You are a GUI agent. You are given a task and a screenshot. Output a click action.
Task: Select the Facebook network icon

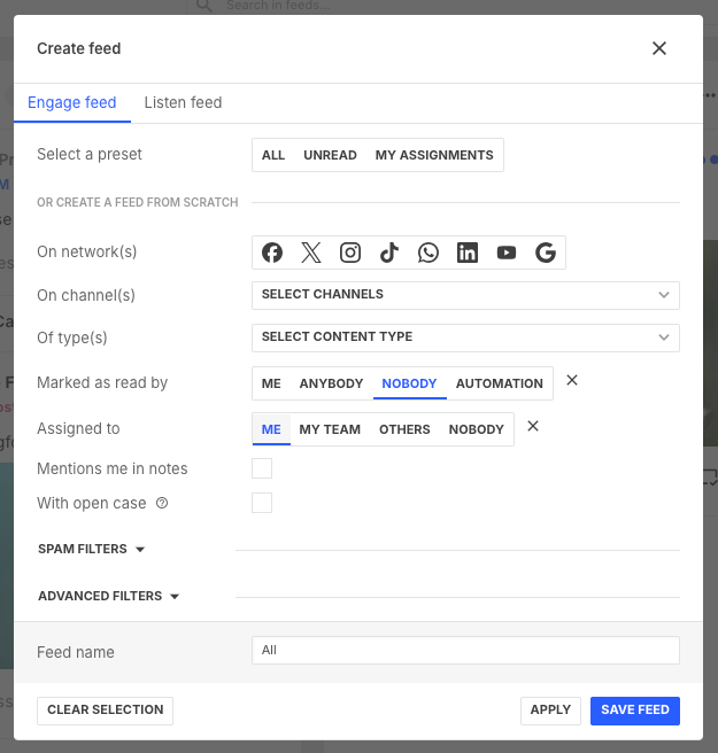[272, 252]
